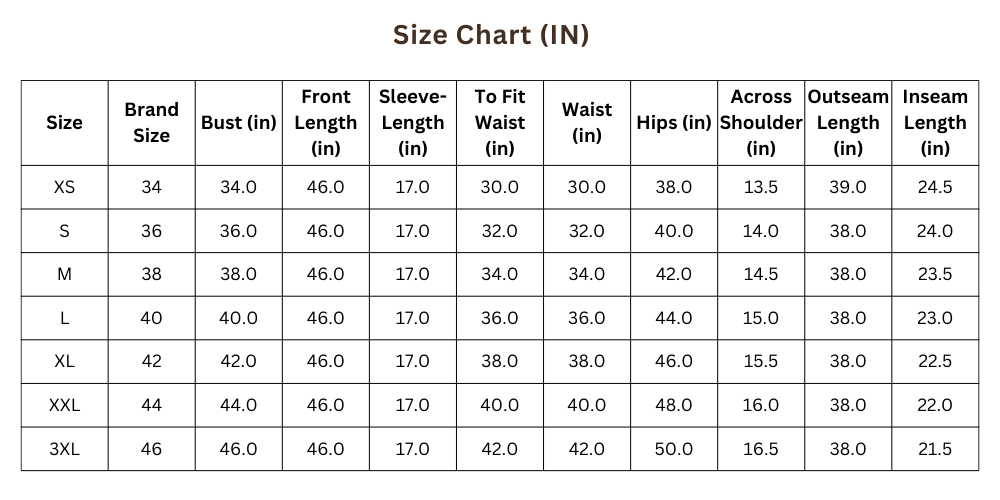The height and width of the screenshot is (500, 1000).
Task: Select the 21.5 inseam length value
Action: [934, 449]
